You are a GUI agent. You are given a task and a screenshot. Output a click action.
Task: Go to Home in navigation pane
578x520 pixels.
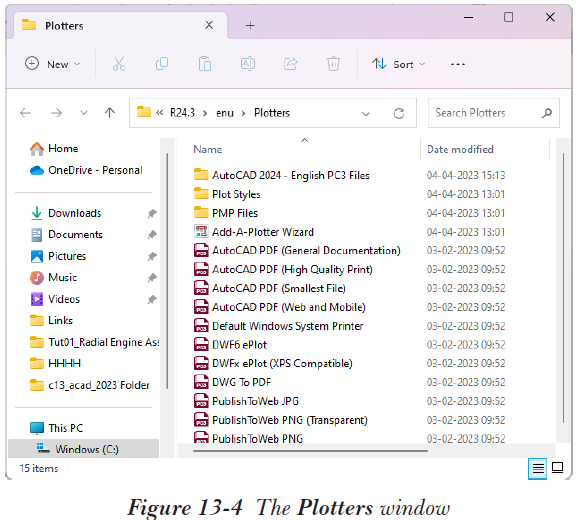click(54, 149)
